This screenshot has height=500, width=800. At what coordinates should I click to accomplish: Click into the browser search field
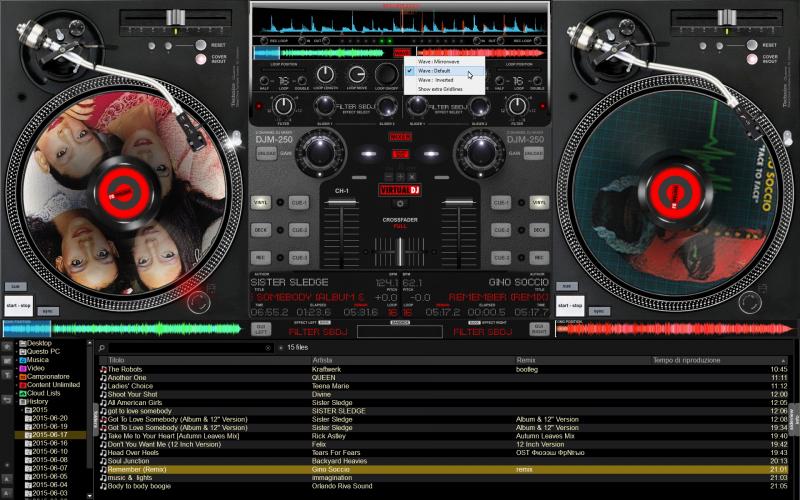(186, 347)
